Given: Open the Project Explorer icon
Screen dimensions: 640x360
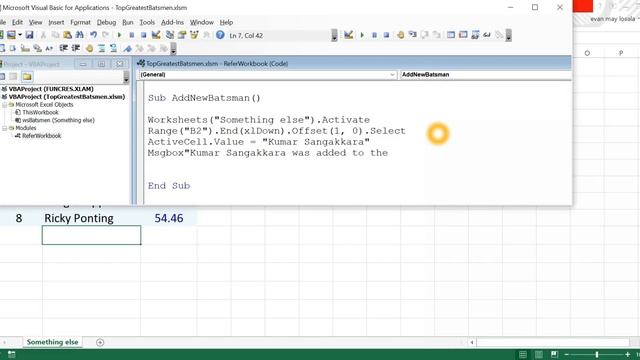Looking at the screenshot, I should (169, 35).
